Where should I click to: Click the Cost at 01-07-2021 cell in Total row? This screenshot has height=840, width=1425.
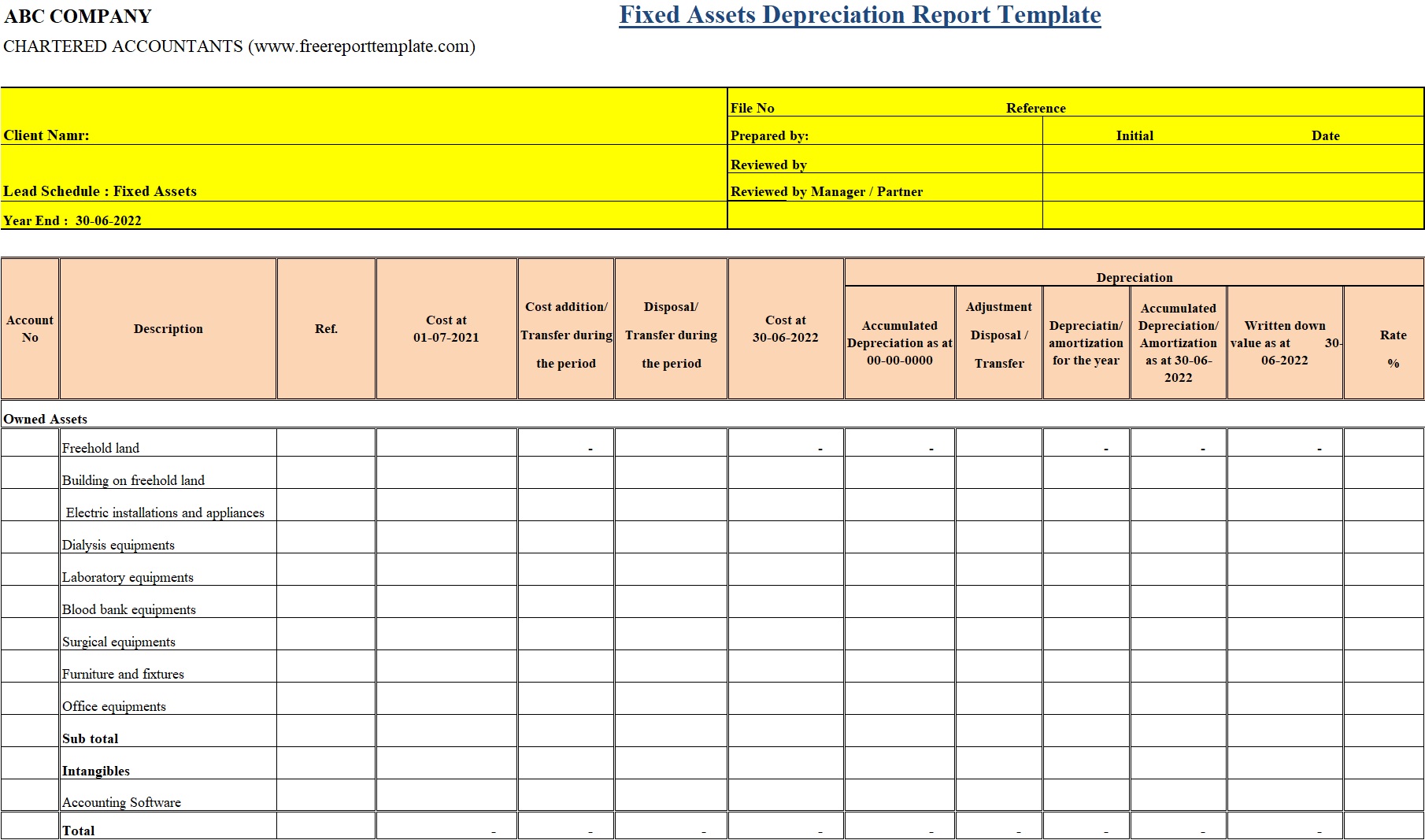[x=446, y=826]
